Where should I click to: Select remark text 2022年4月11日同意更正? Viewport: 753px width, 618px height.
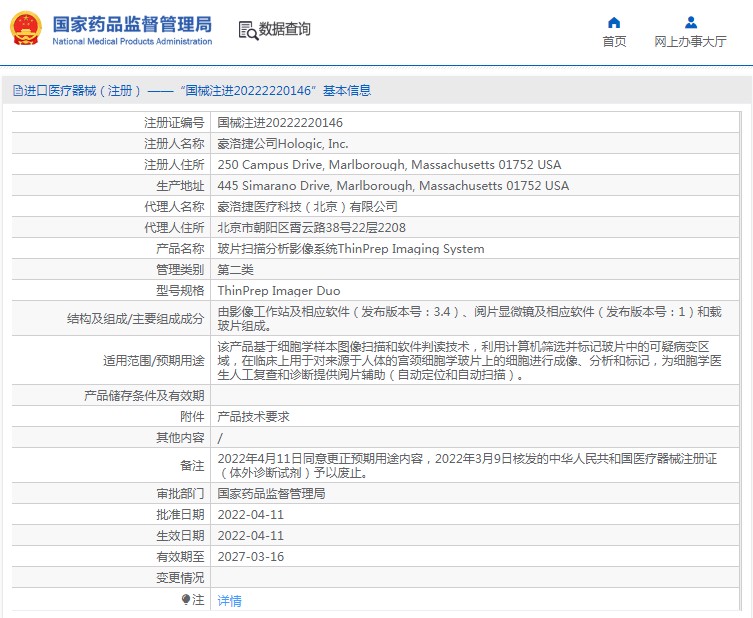pos(467,465)
